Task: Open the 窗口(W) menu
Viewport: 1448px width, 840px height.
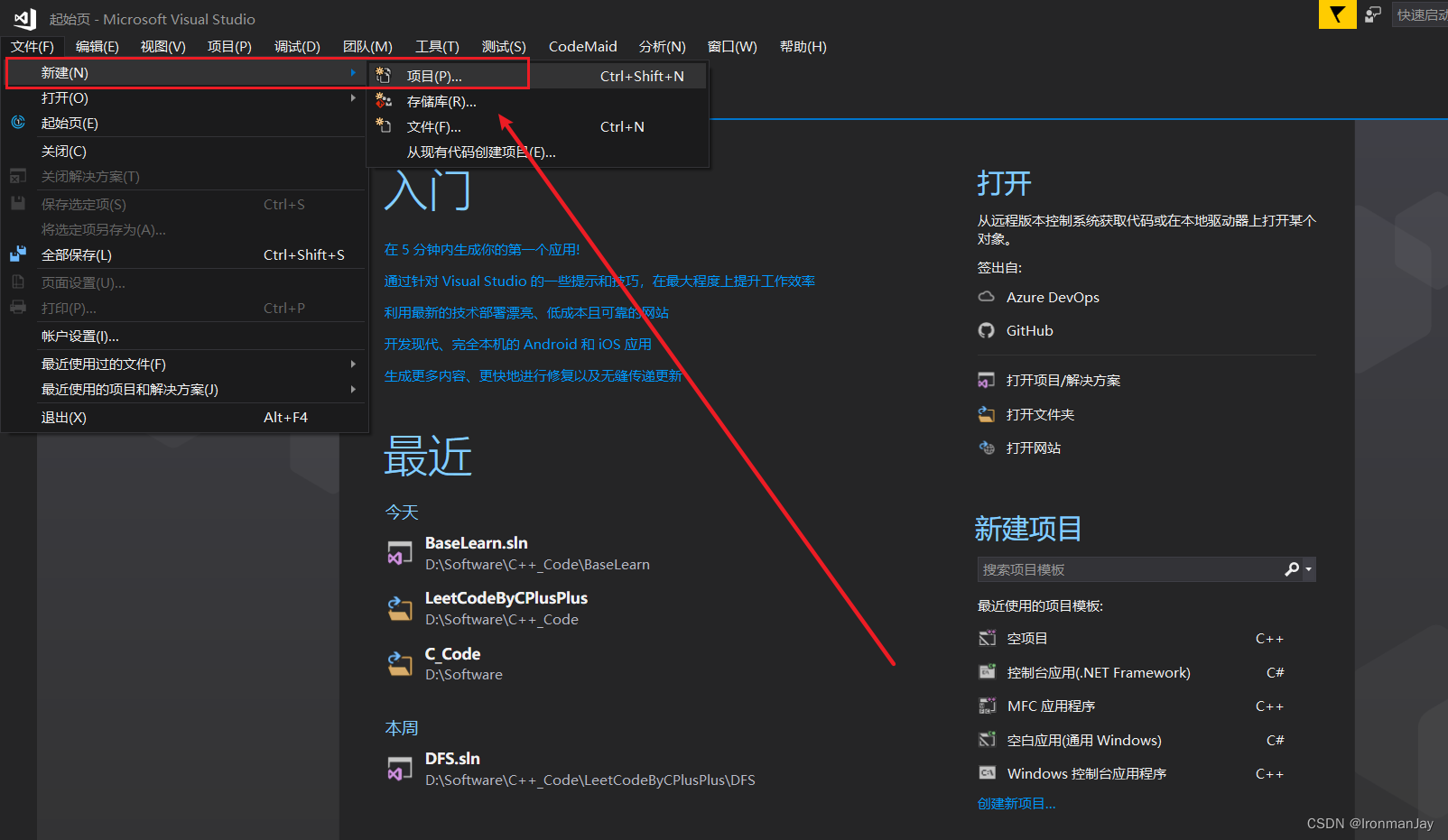Action: click(732, 46)
